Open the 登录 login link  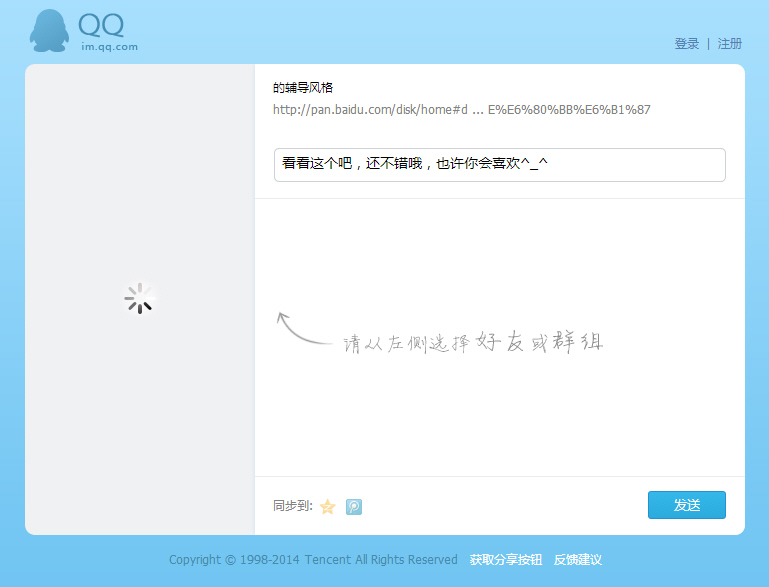point(687,44)
